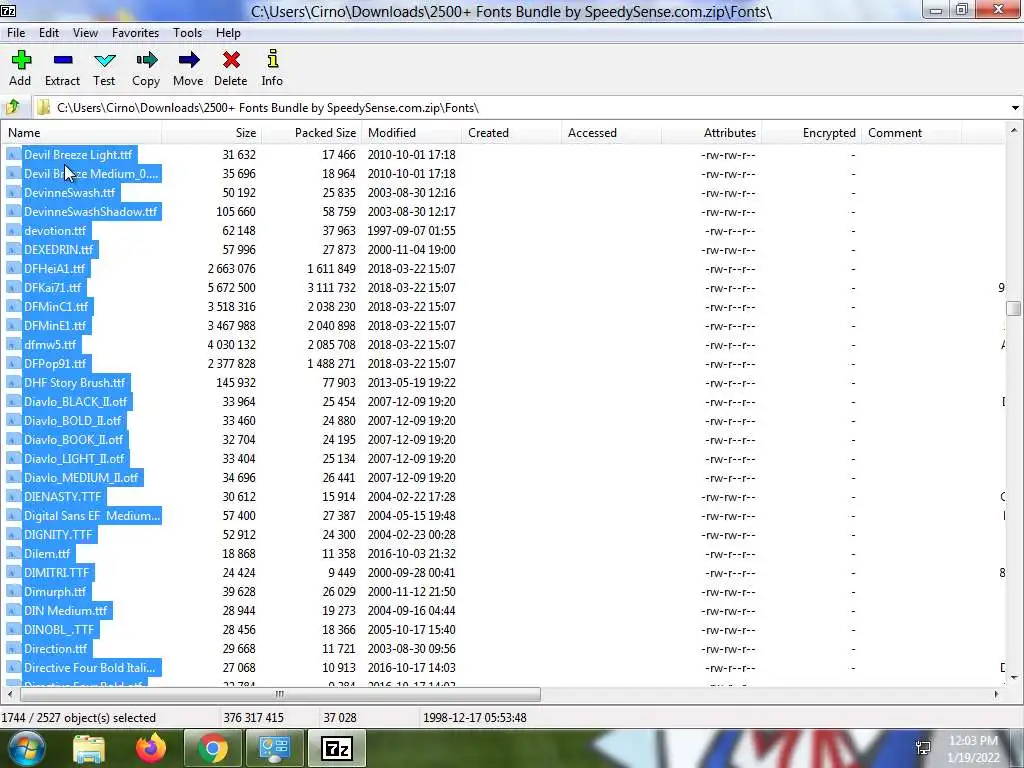Image resolution: width=1024 pixels, height=768 pixels.
Task: Click the scroll right arrow
Action: coord(997,694)
